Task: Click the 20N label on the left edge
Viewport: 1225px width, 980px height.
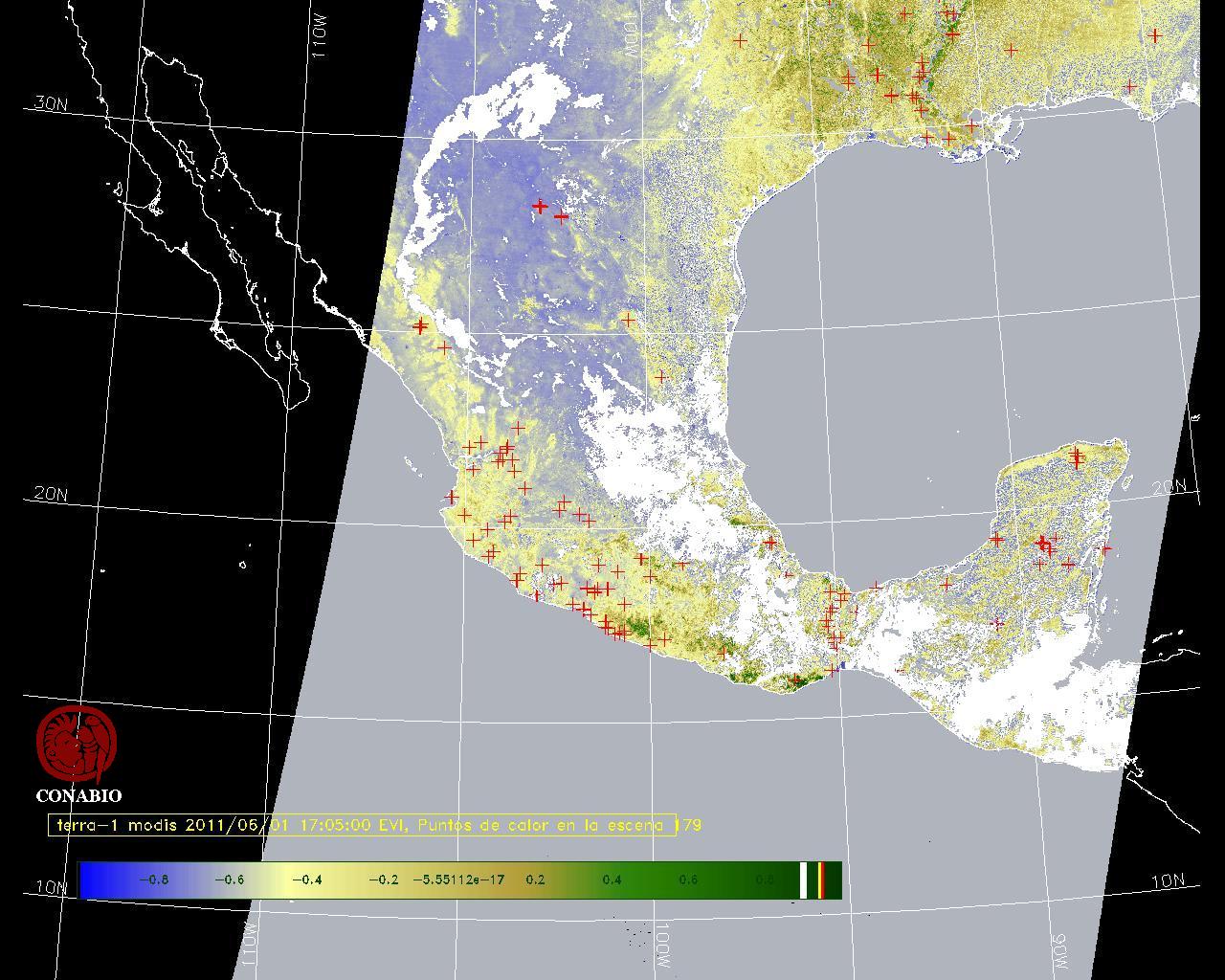Action: (x=51, y=494)
